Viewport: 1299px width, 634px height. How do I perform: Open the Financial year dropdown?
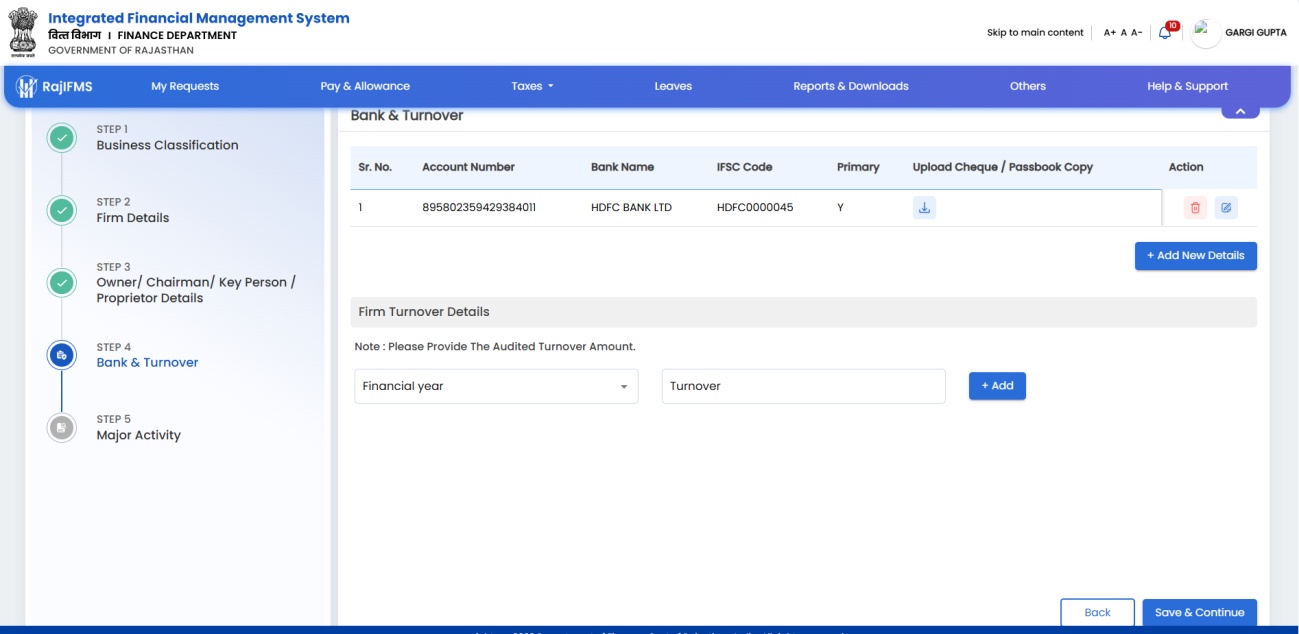[x=496, y=386]
